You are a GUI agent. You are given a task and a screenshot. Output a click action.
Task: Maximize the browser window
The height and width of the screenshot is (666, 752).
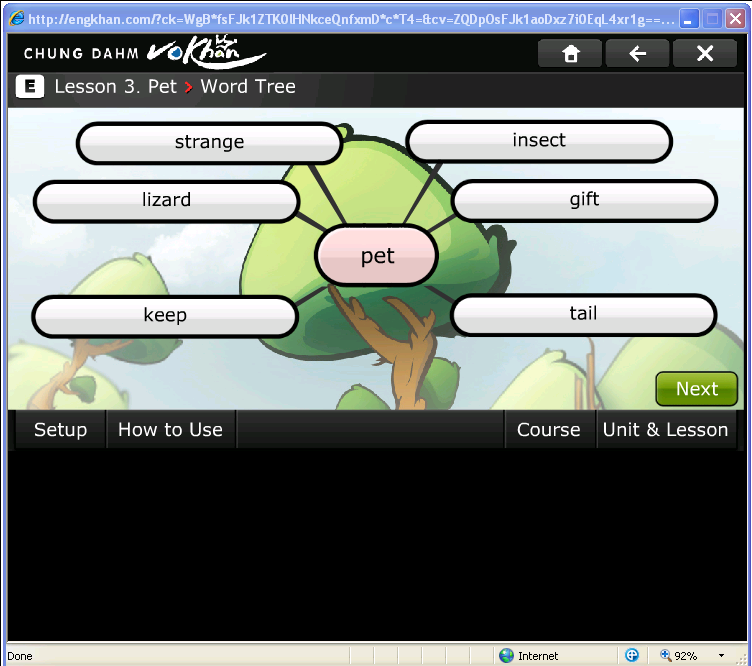(712, 19)
